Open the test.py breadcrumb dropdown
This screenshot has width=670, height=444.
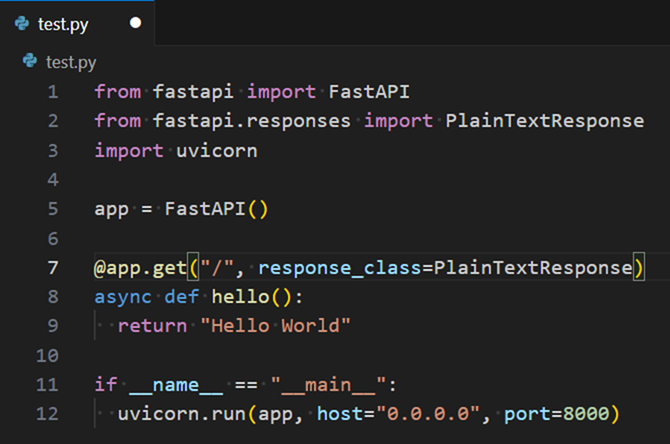click(x=71, y=62)
